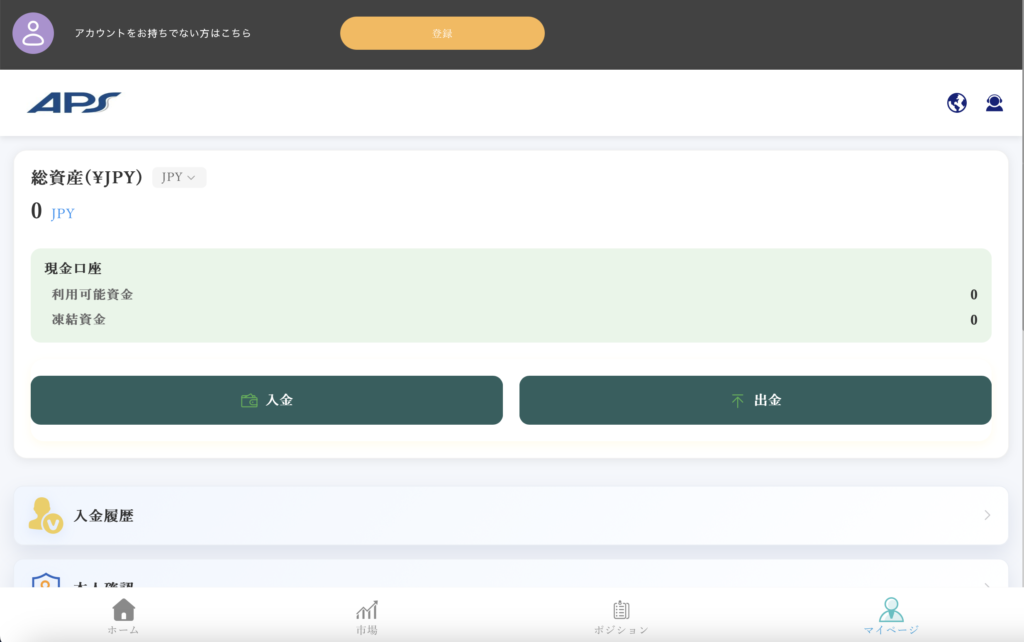Click the 出金 withdraw button

tap(755, 400)
